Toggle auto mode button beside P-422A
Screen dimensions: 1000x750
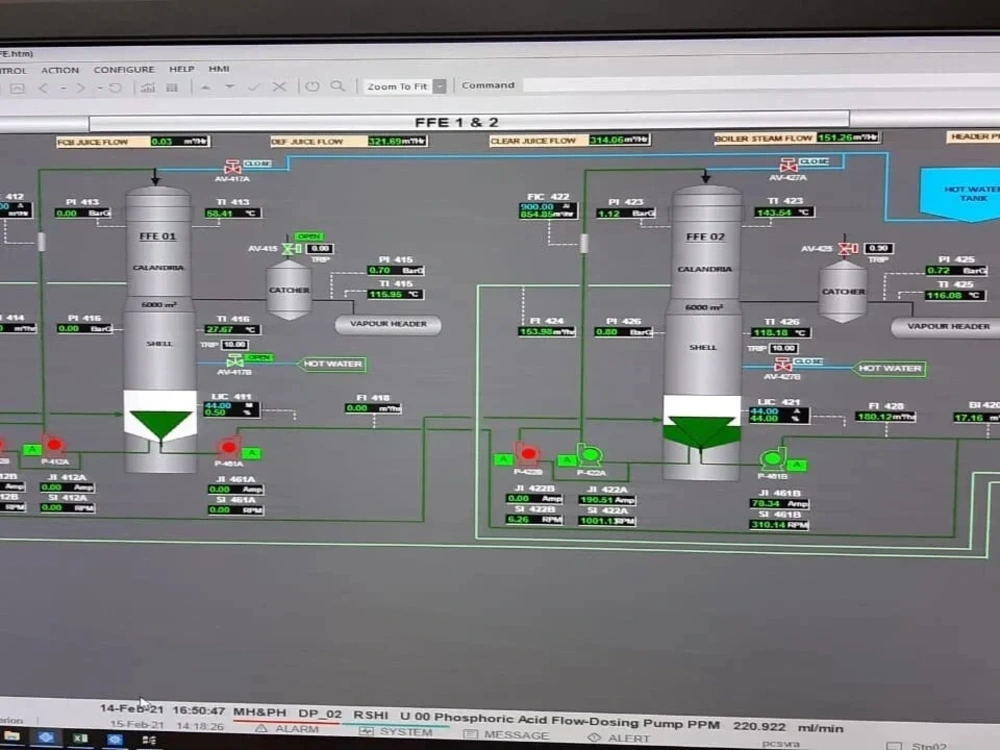(x=566, y=460)
